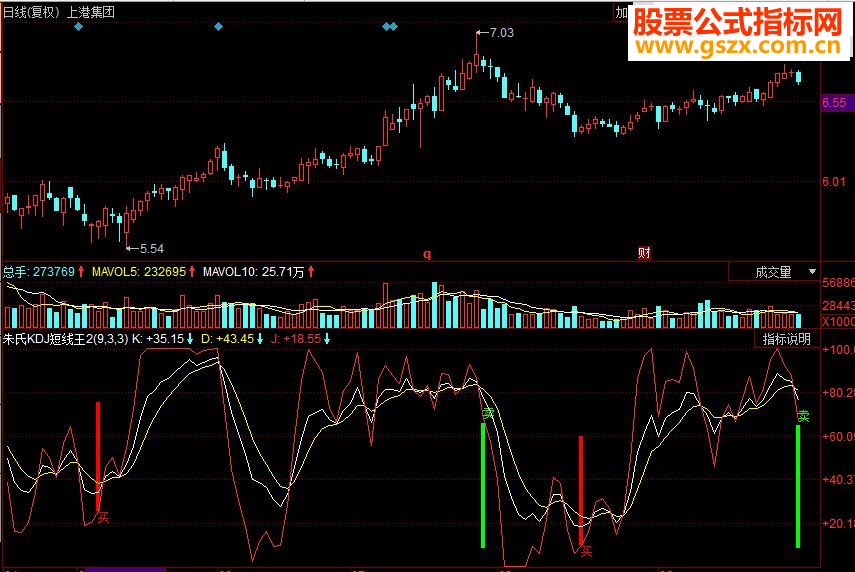Click the red 'q' marker below the chart
This screenshot has height=572, width=855.
pyautogui.click(x=427, y=254)
